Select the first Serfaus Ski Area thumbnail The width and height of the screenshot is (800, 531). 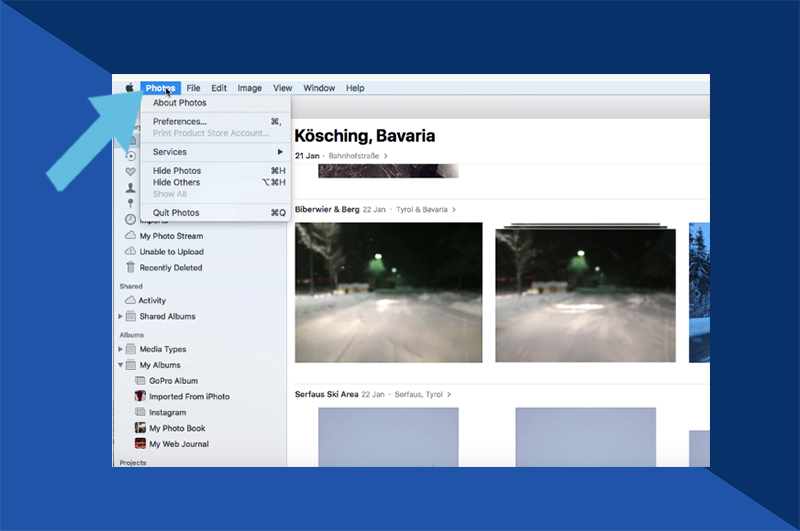pyautogui.click(x=388, y=437)
